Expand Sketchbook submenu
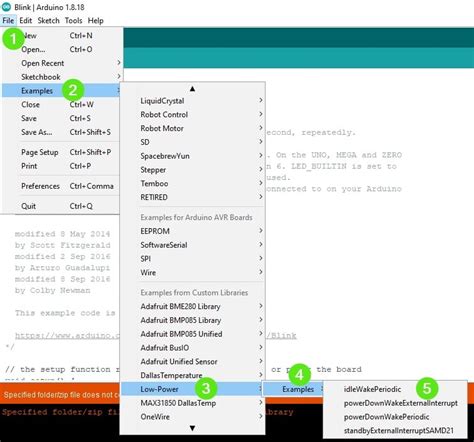The width and height of the screenshot is (474, 442). [61, 77]
